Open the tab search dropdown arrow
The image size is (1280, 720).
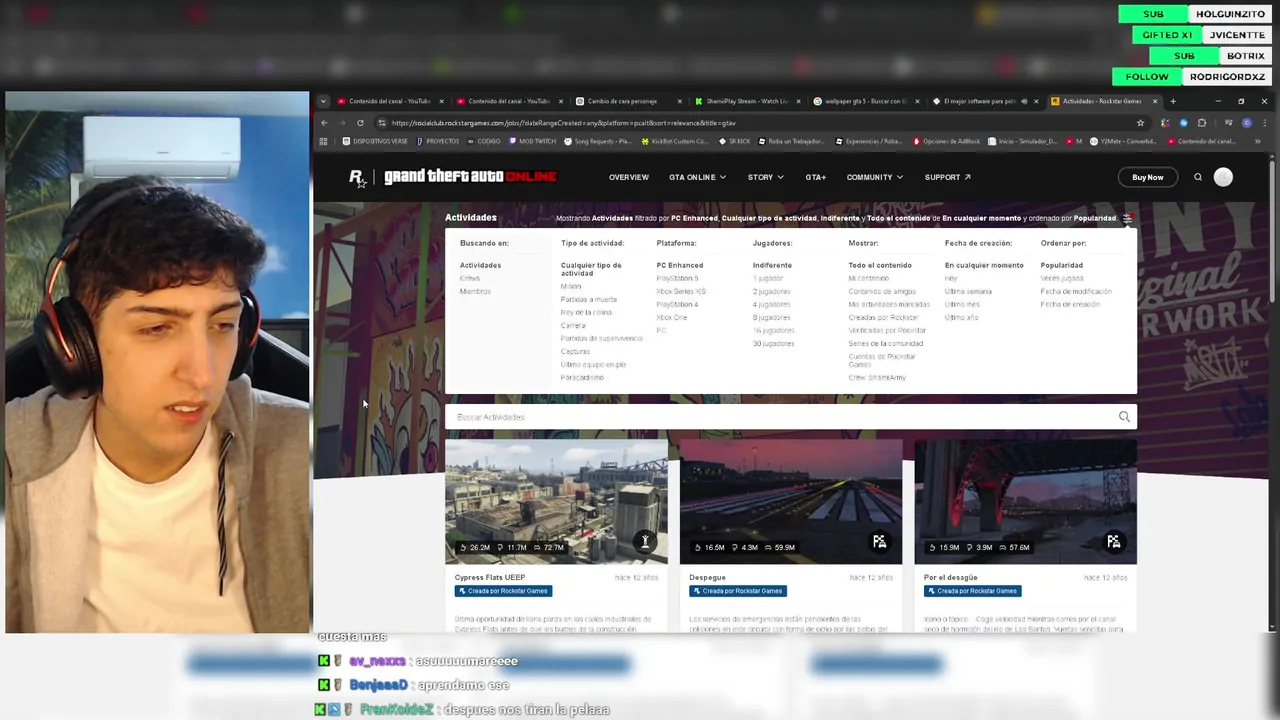click(323, 101)
